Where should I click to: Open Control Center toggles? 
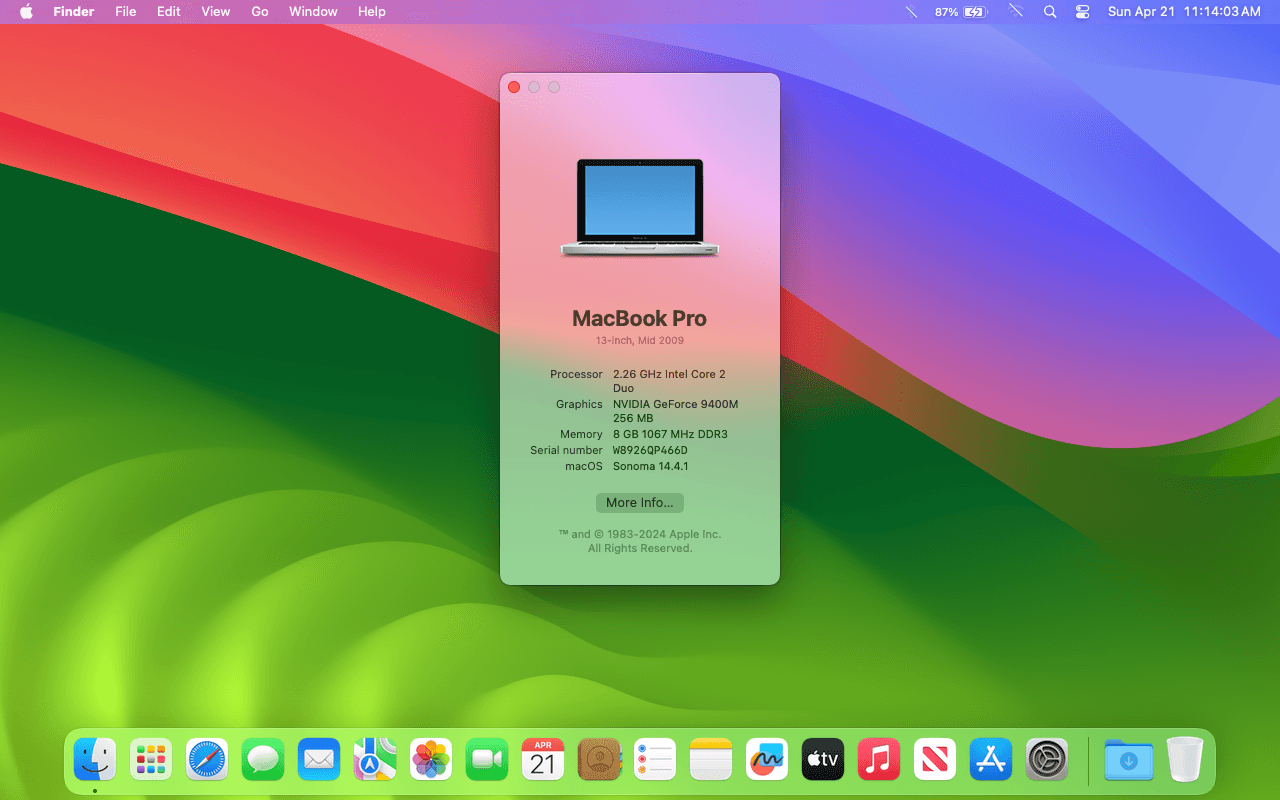coord(1081,12)
